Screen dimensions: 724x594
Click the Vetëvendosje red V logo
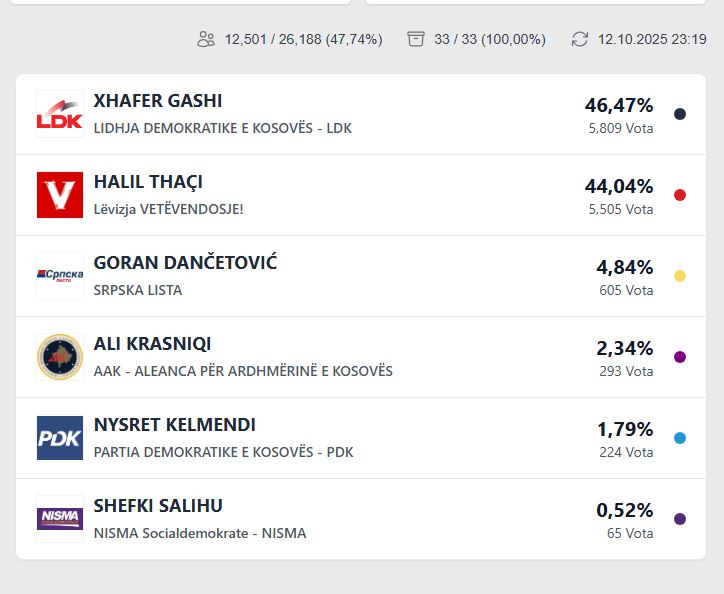coord(60,195)
